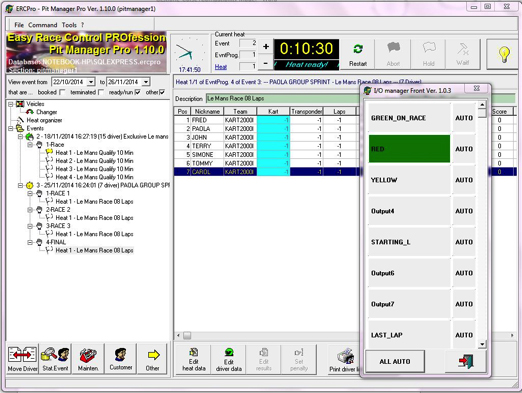This screenshot has width=522, height=393.
Task: Select event 3 PAOLA GROUP node
Action: 103,185
